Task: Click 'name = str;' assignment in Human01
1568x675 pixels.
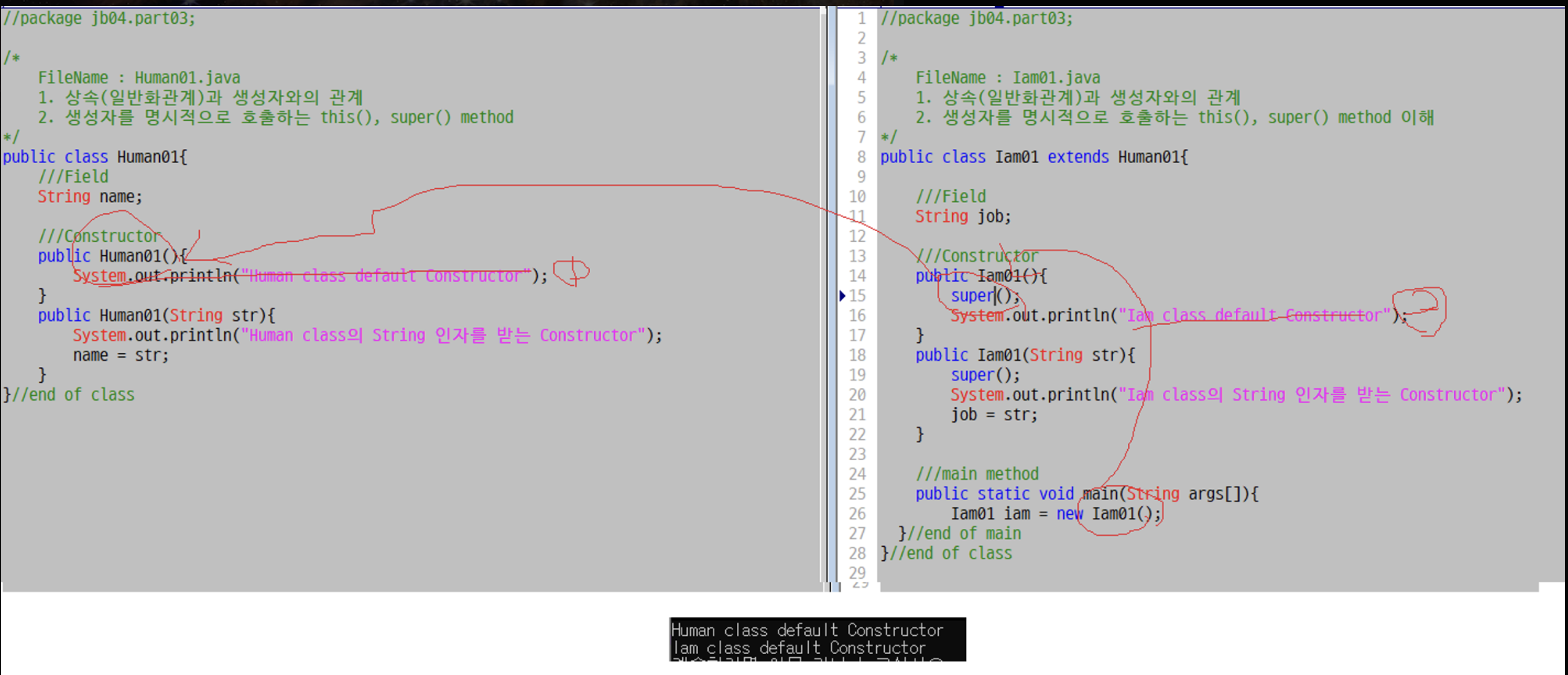Action: (121, 355)
